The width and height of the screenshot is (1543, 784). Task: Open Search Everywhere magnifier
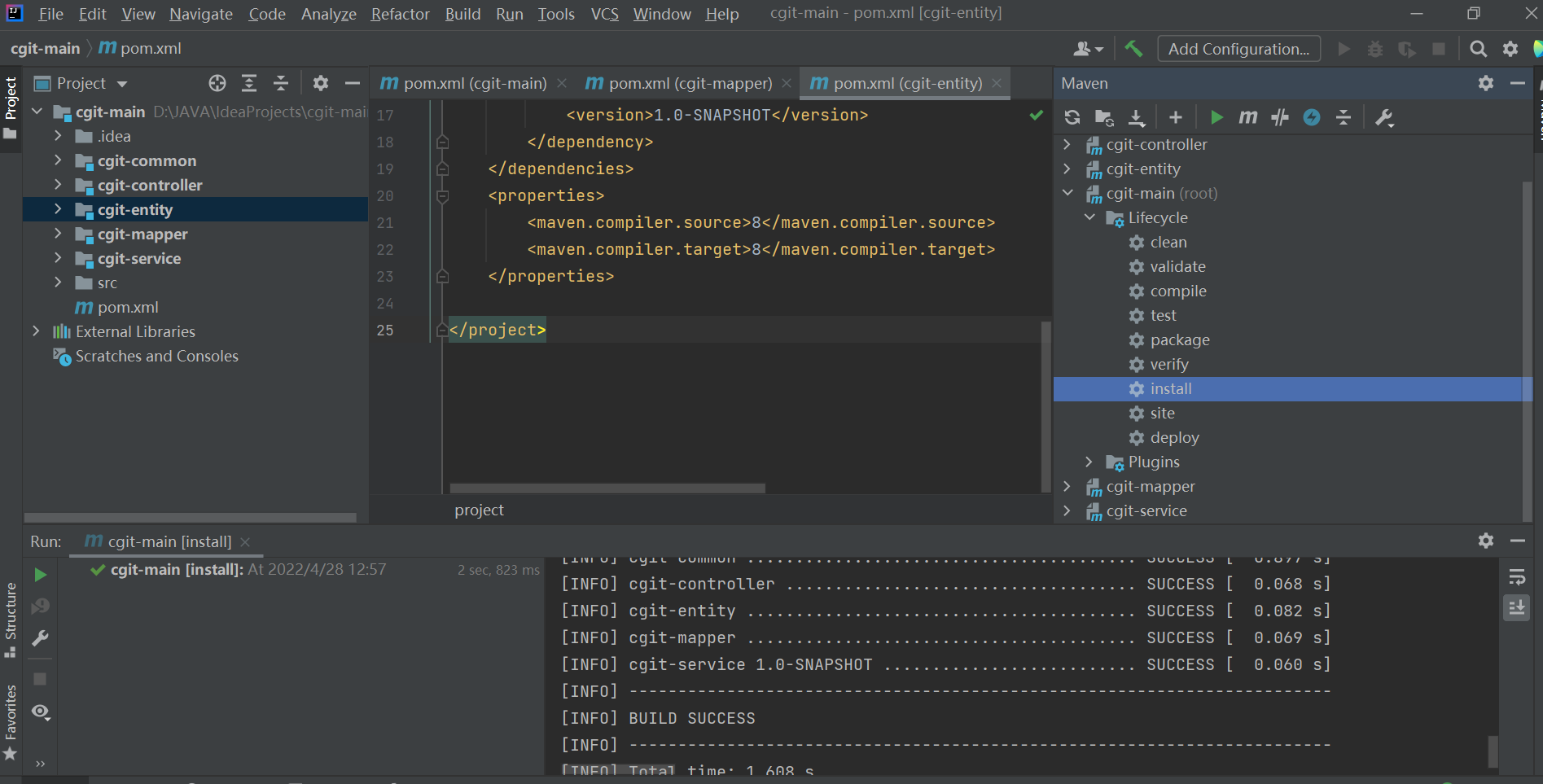click(x=1479, y=49)
